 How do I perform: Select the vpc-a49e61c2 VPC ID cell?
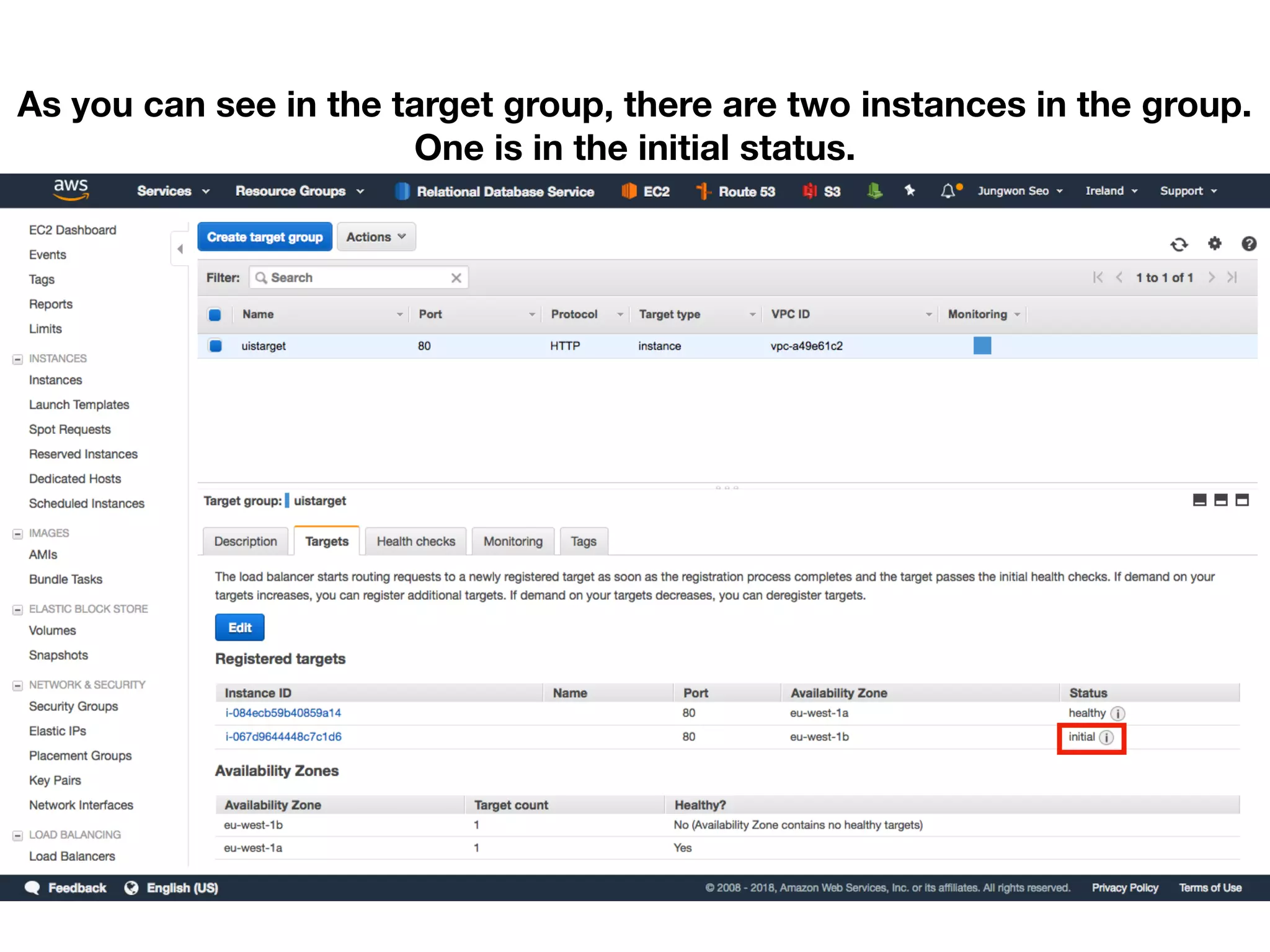pos(806,346)
